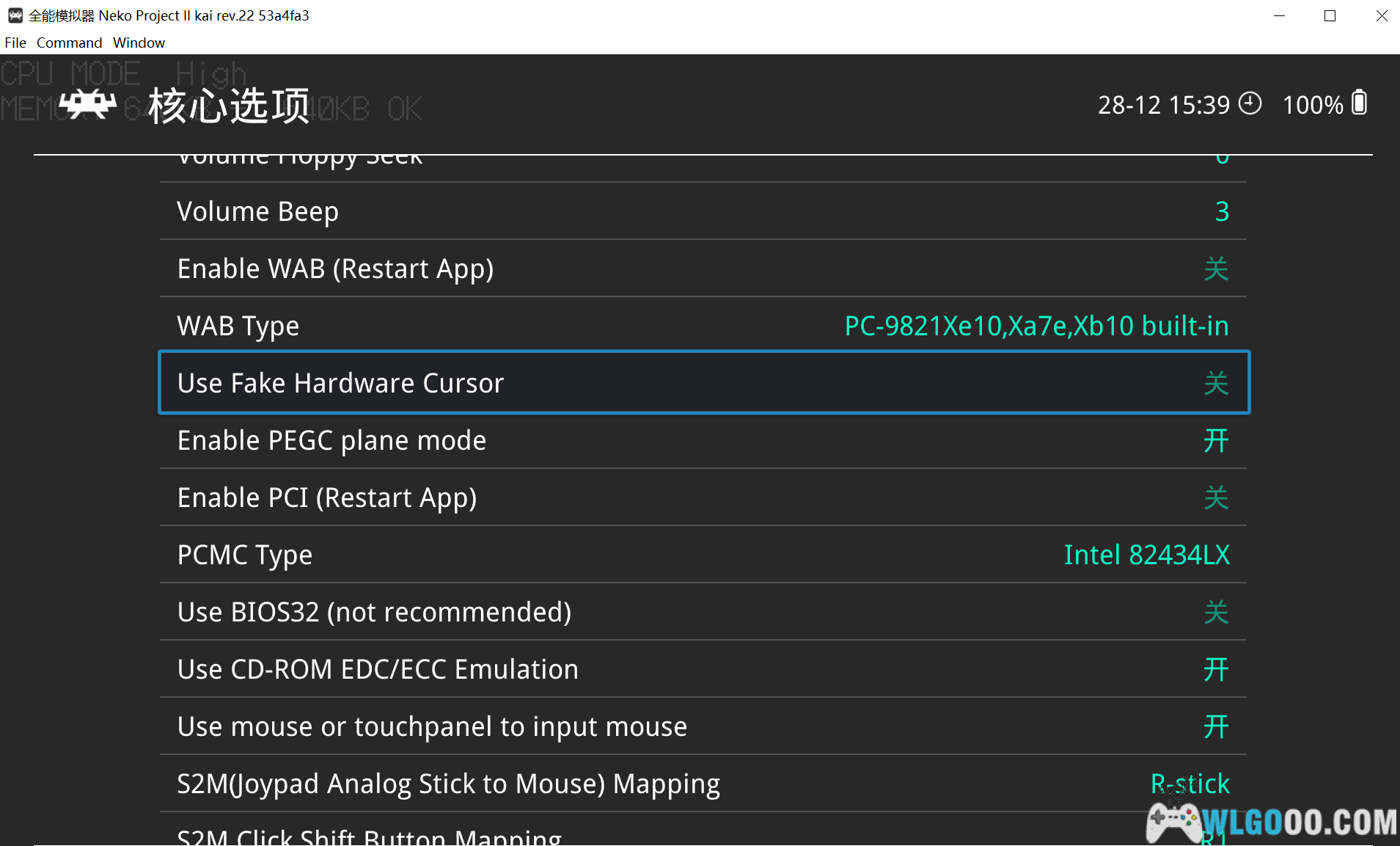Screen dimensions: 1400x846
Task: Toggle Enable PCI (Restart App) option
Action: click(703, 497)
